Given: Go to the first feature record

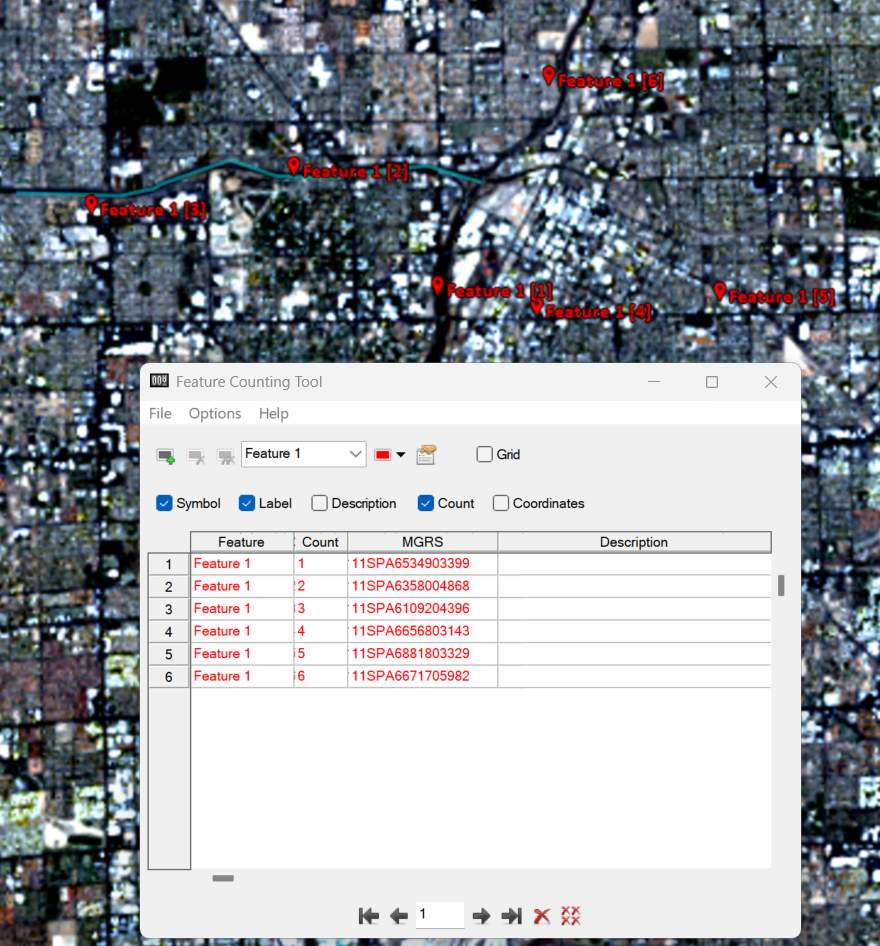Looking at the screenshot, I should (x=369, y=915).
